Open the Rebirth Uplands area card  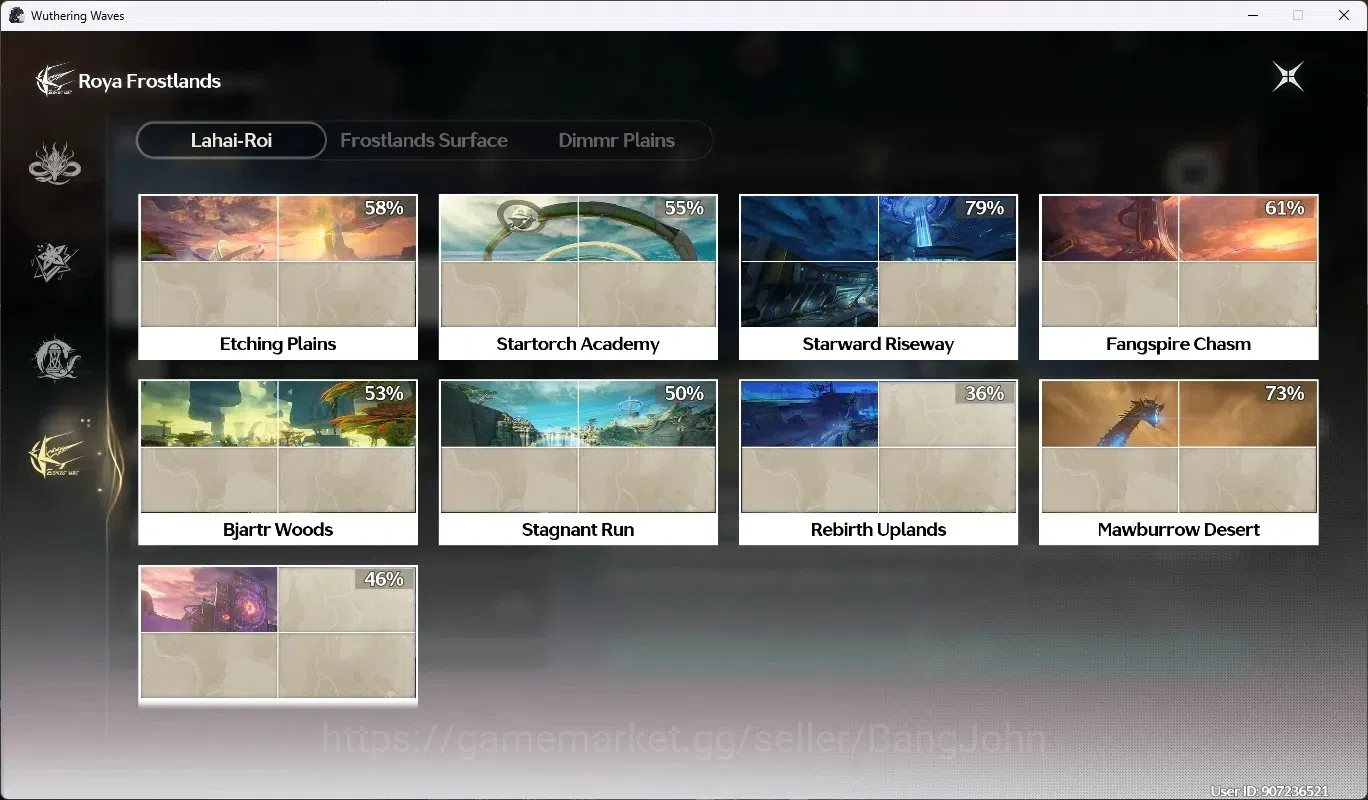click(878, 462)
